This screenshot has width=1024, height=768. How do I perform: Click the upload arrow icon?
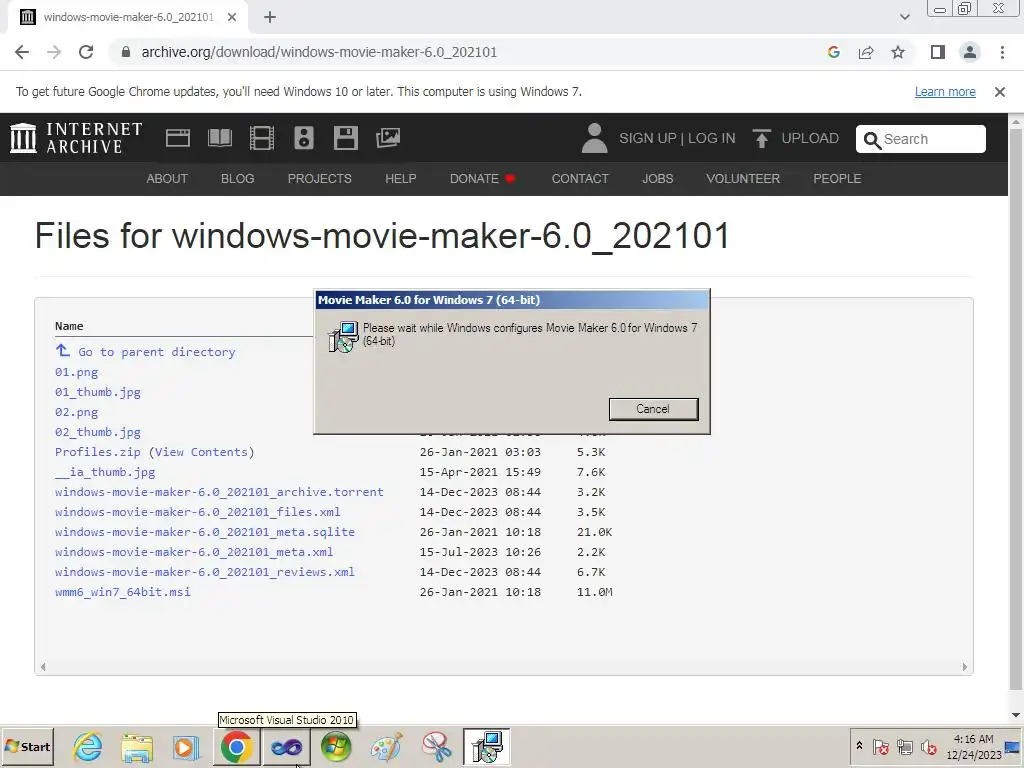(x=761, y=138)
